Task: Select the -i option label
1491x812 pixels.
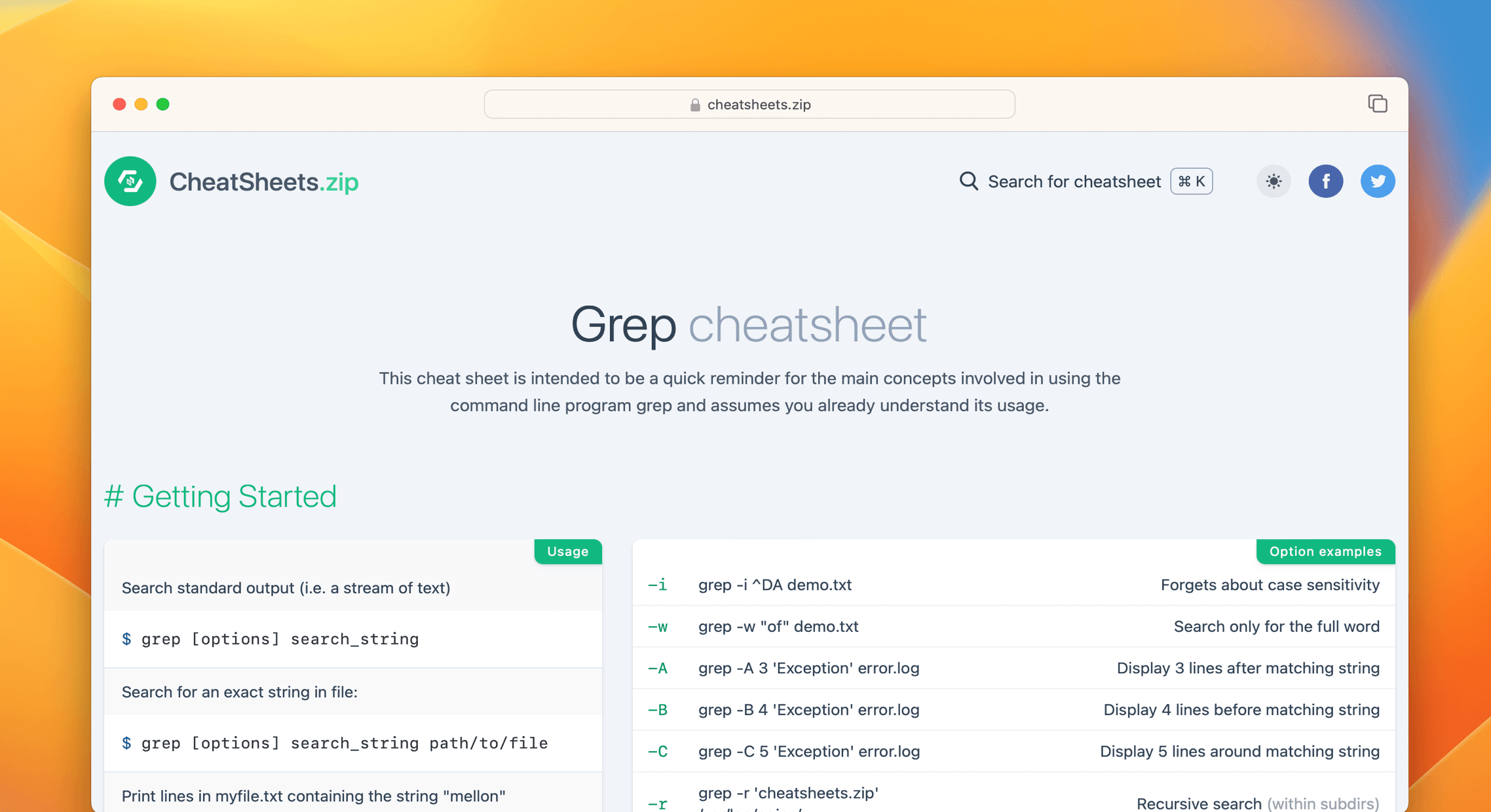Action: (x=657, y=585)
